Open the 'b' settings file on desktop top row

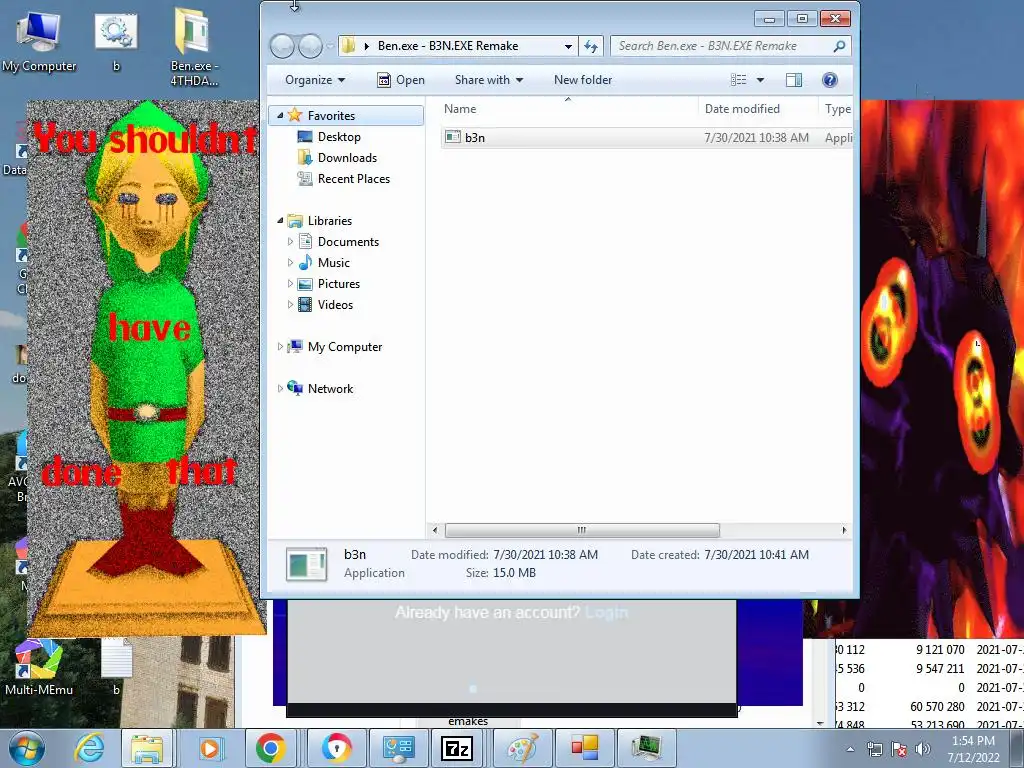(116, 42)
